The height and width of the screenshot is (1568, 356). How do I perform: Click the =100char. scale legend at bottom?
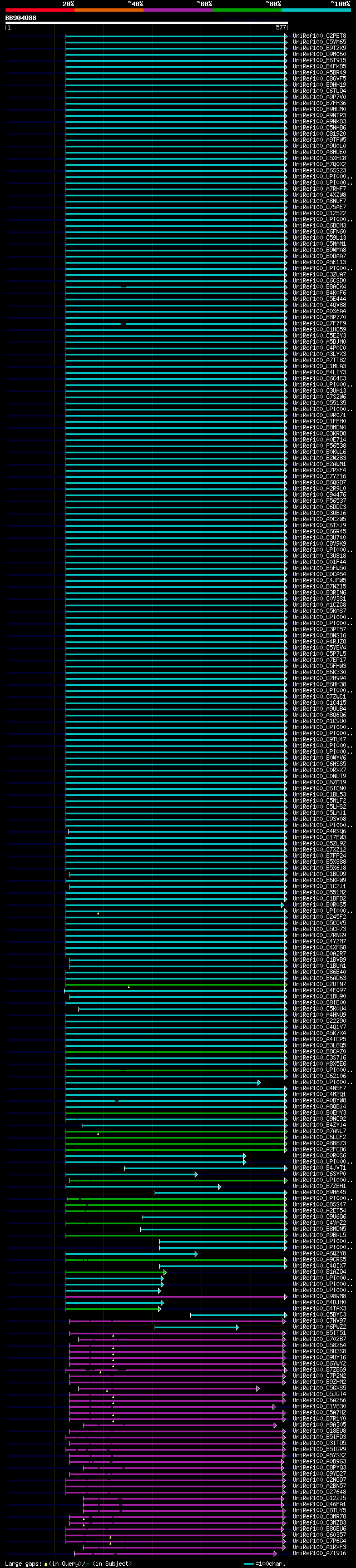265,1563
